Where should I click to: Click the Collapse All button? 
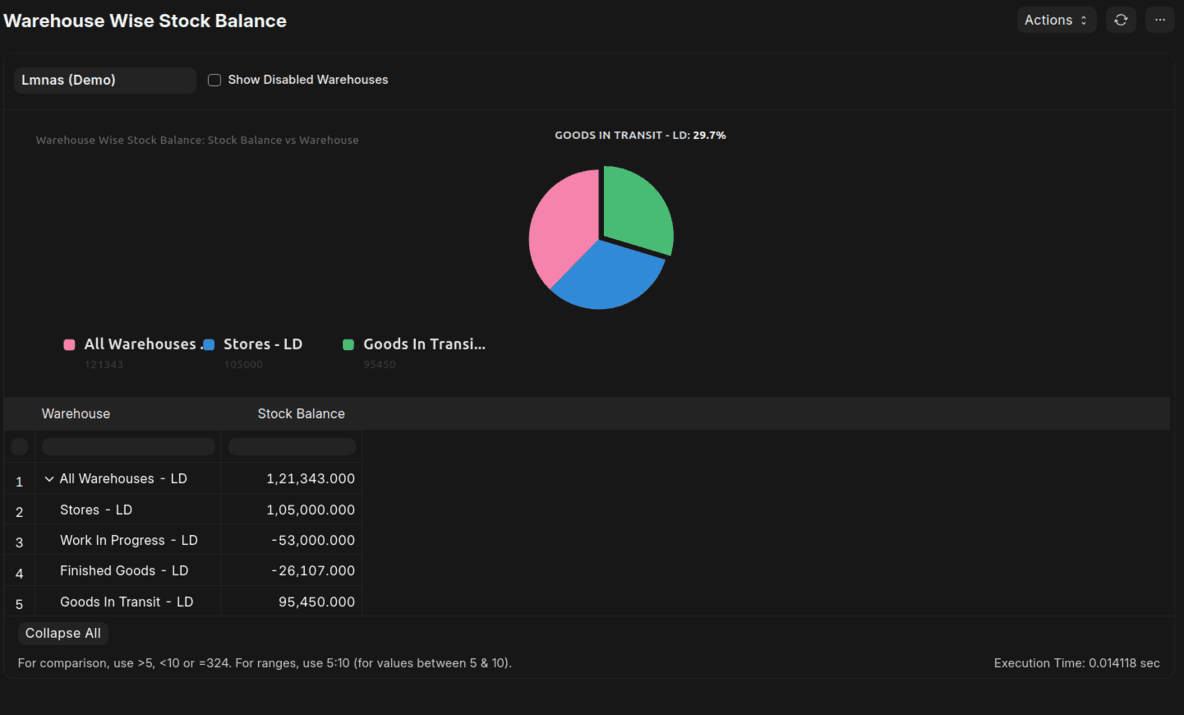coord(62,632)
